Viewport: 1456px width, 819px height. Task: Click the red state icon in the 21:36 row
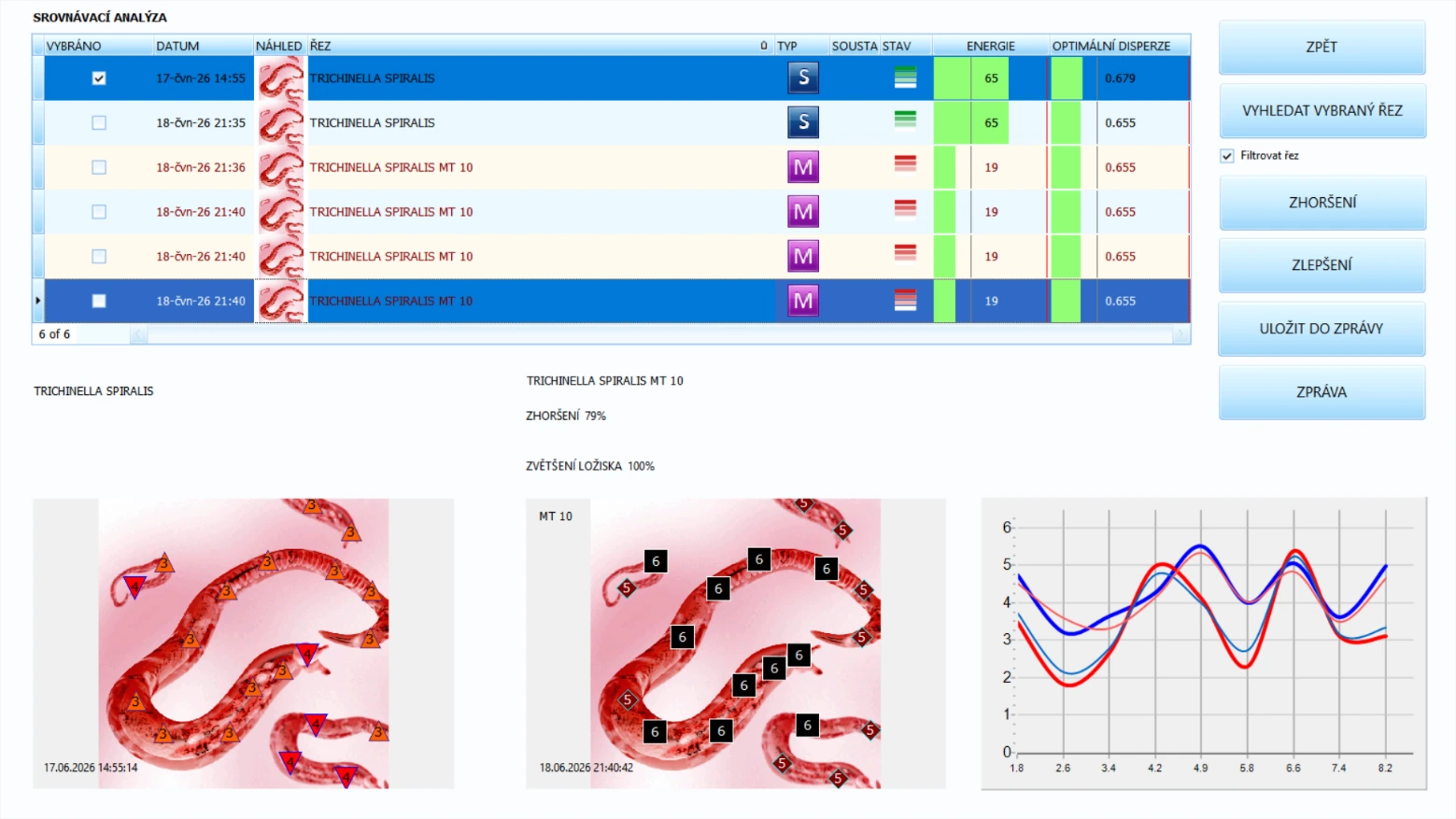tap(905, 163)
